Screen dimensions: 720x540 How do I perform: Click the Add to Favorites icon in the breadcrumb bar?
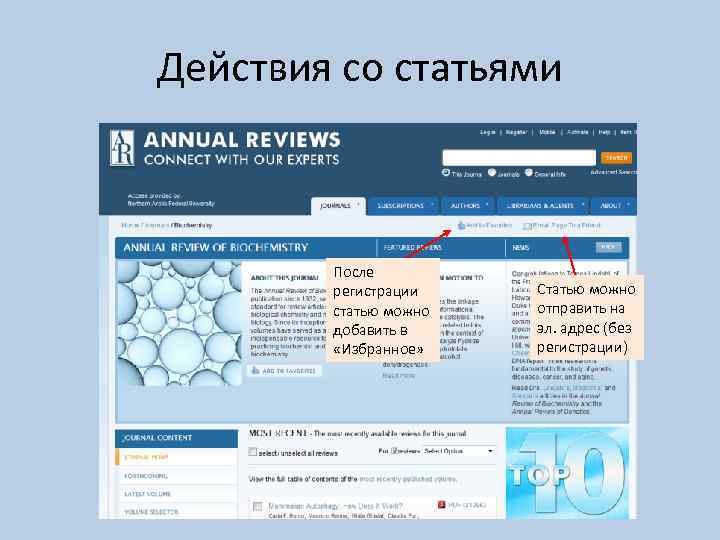tap(461, 225)
